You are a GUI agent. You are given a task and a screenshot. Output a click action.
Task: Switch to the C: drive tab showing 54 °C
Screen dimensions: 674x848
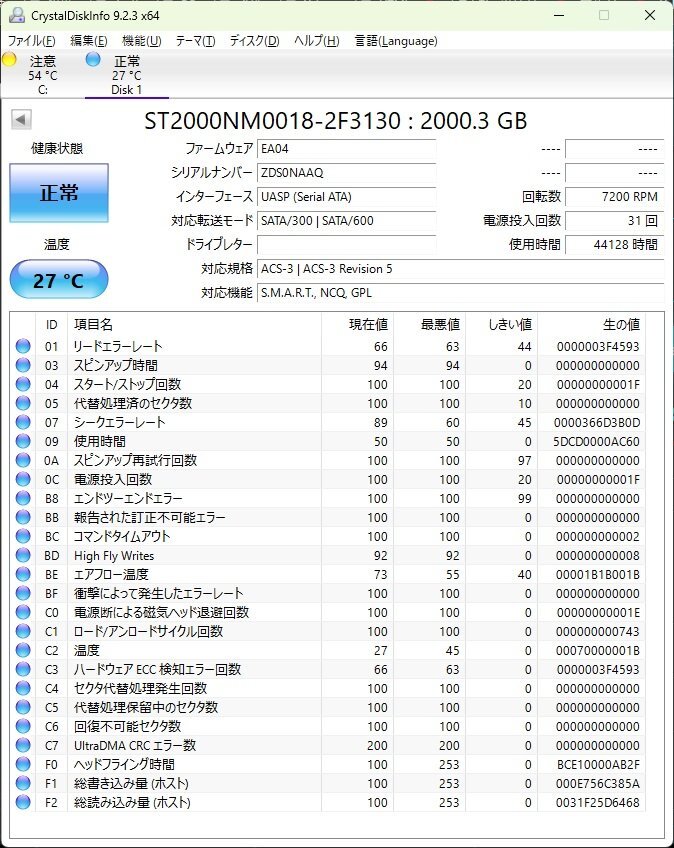point(43,75)
